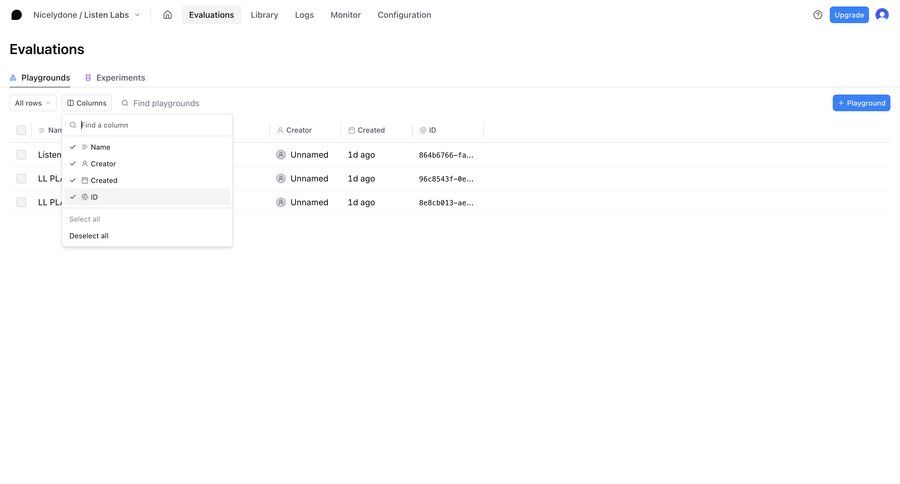Viewport: 900px width, 484px height.
Task: Click the avatar icon in the 96c8543f row
Action: [x=281, y=179]
